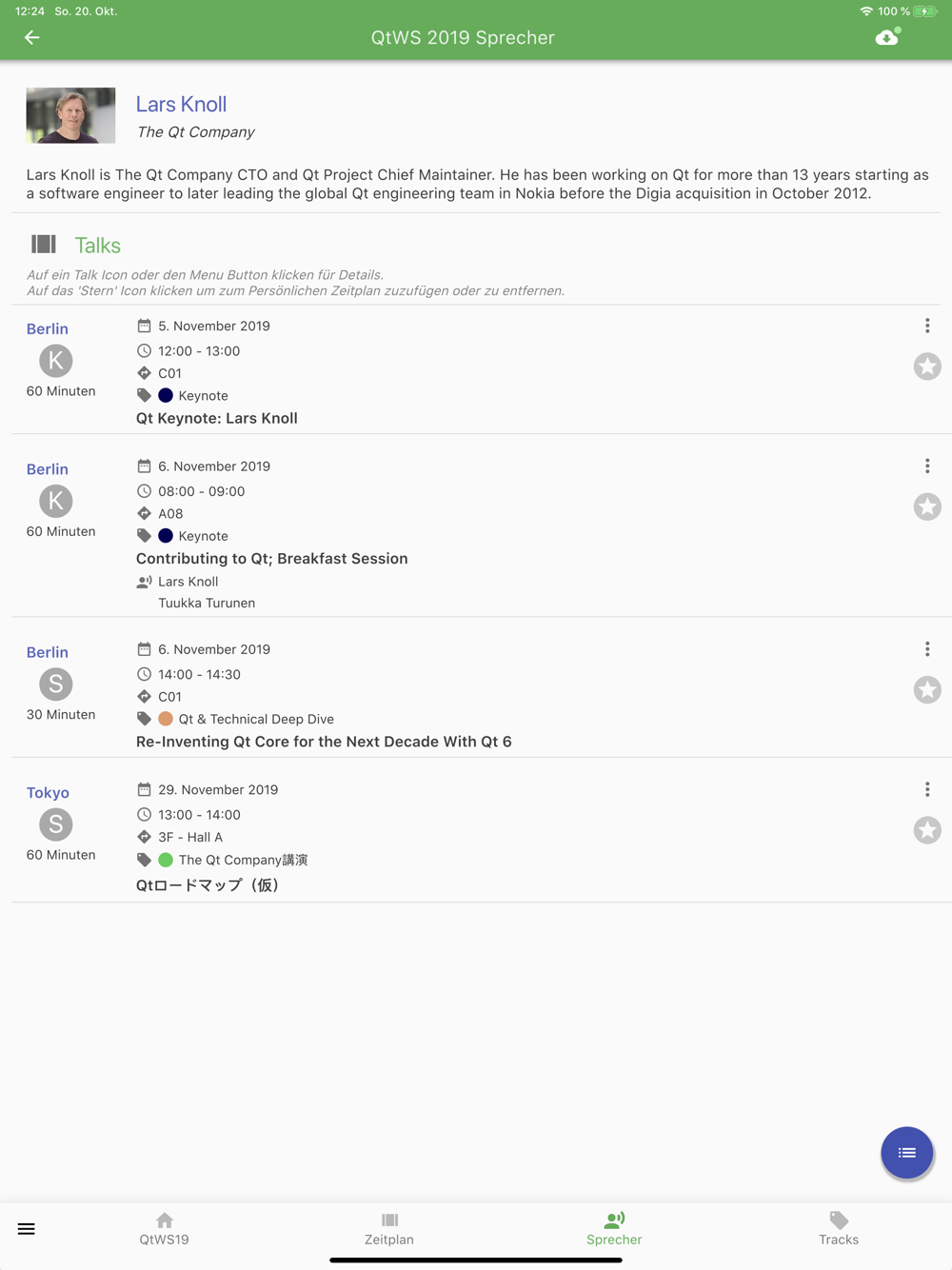Toggle star for the Tokyo roadmap talk
Image resolution: width=952 pixels, height=1270 pixels.
click(927, 830)
